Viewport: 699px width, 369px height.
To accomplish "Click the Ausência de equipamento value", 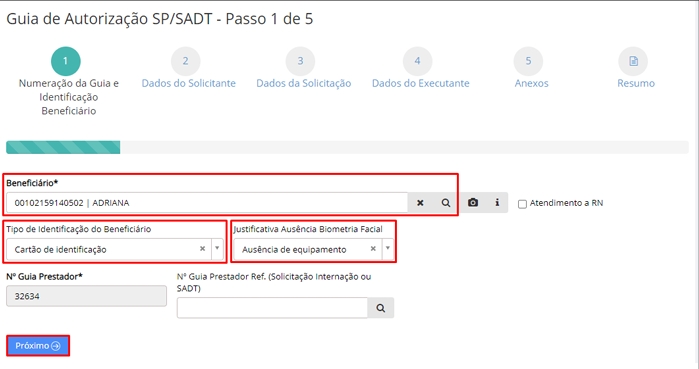I will click(294, 250).
